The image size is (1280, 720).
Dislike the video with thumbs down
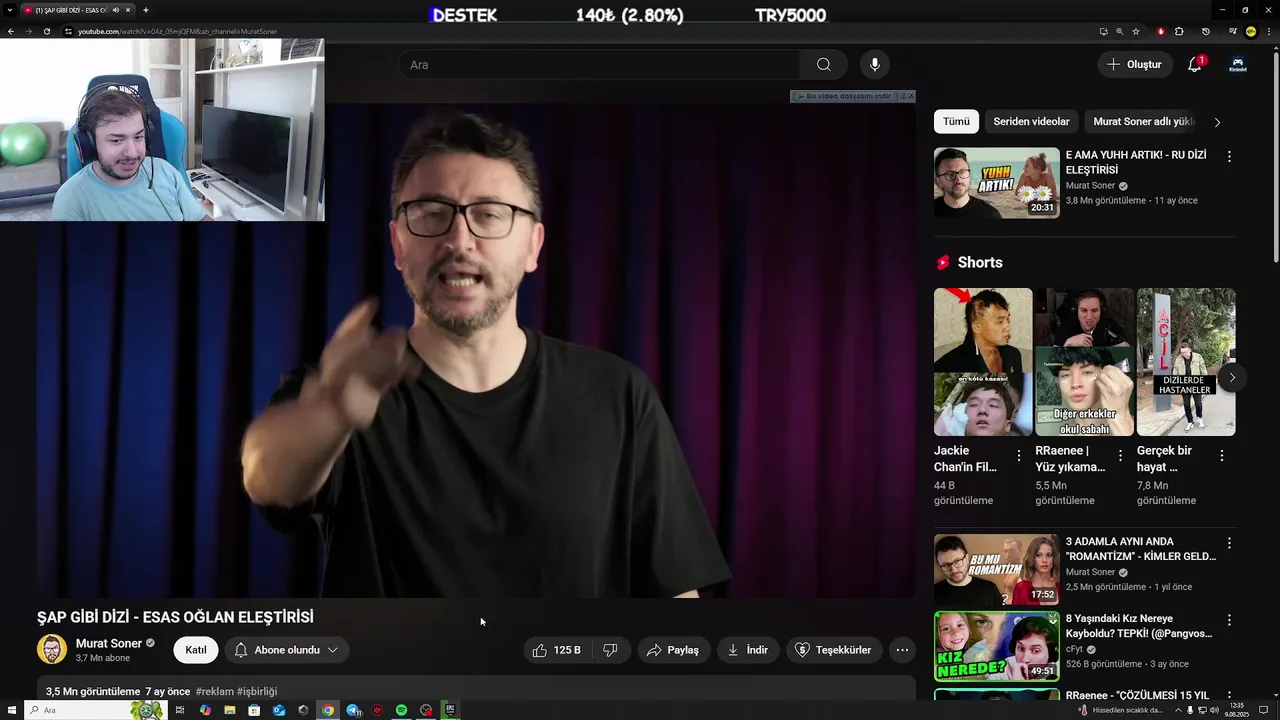tap(610, 650)
